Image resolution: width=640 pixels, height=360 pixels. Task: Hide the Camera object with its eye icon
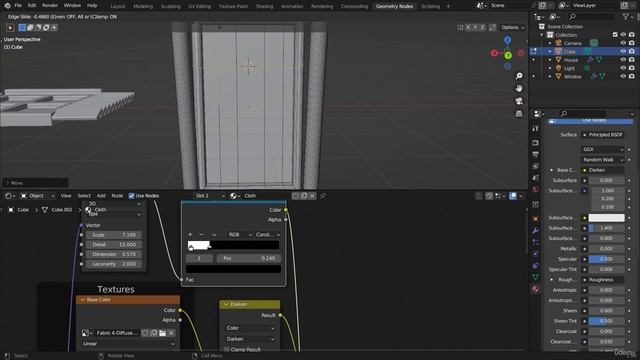[623, 43]
